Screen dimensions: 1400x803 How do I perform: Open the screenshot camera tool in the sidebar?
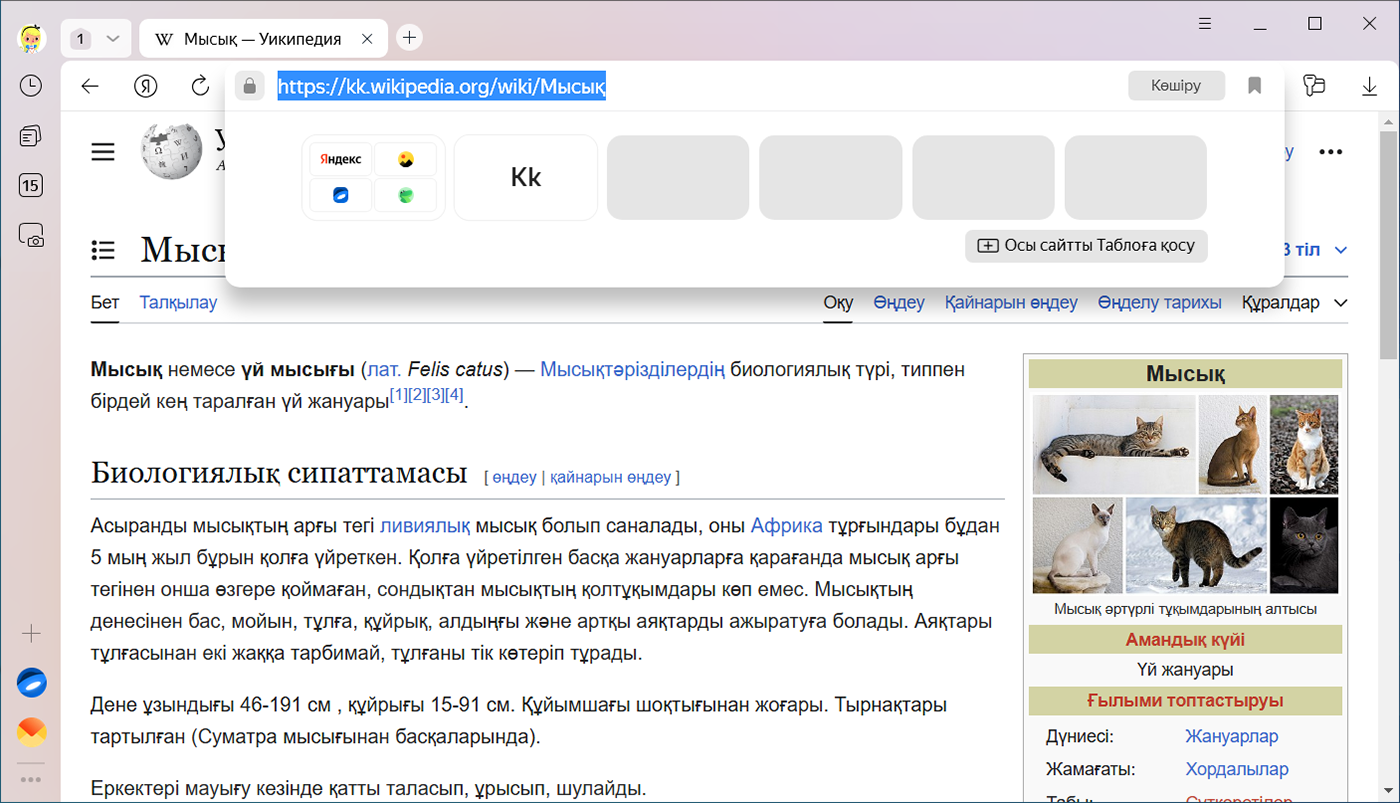pyautogui.click(x=31, y=236)
